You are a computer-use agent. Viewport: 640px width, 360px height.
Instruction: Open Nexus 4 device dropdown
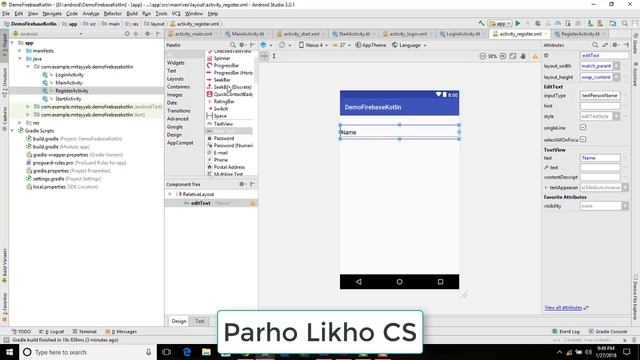313,45
